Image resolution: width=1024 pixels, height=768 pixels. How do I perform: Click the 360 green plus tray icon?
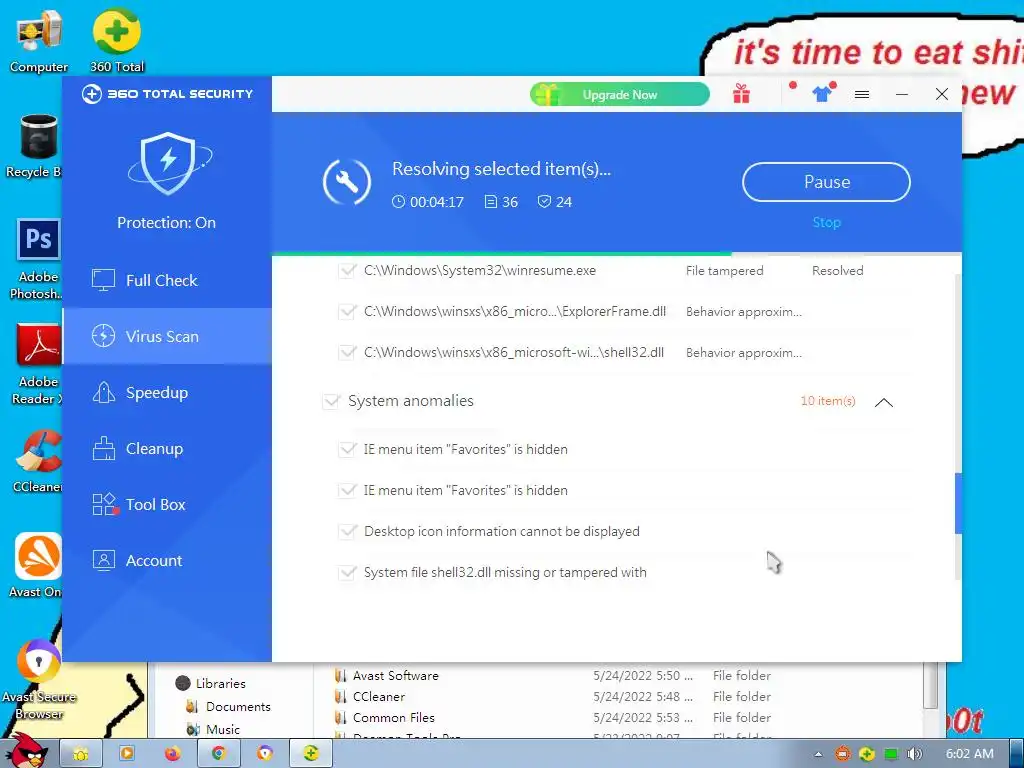867,754
